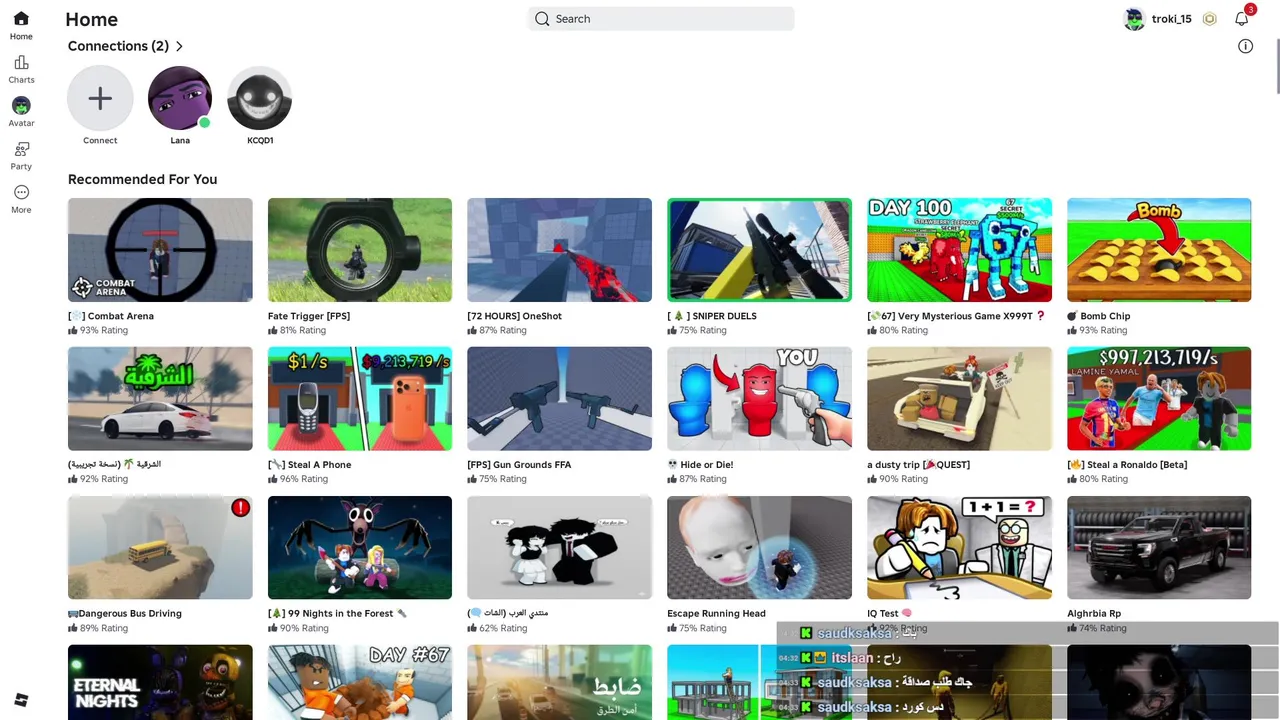Open Eternal Nights game thumbnail
This screenshot has width=1280, height=720.
(160, 682)
